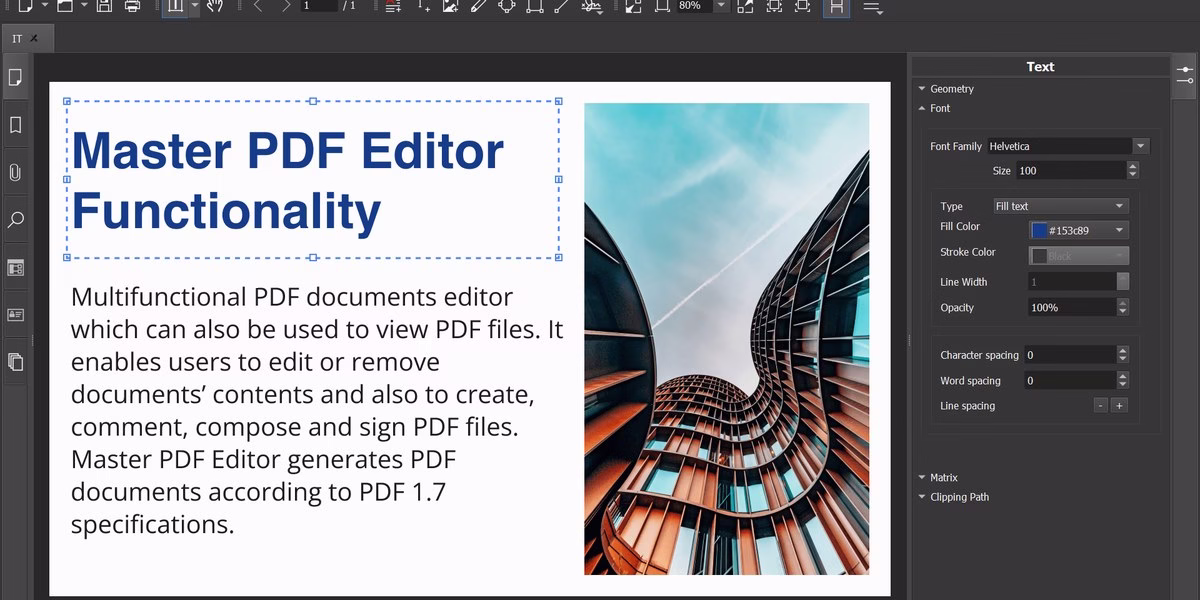Click the second dashed-square icon right of zoom
Image resolution: width=1200 pixels, height=600 pixels.
(802, 7)
